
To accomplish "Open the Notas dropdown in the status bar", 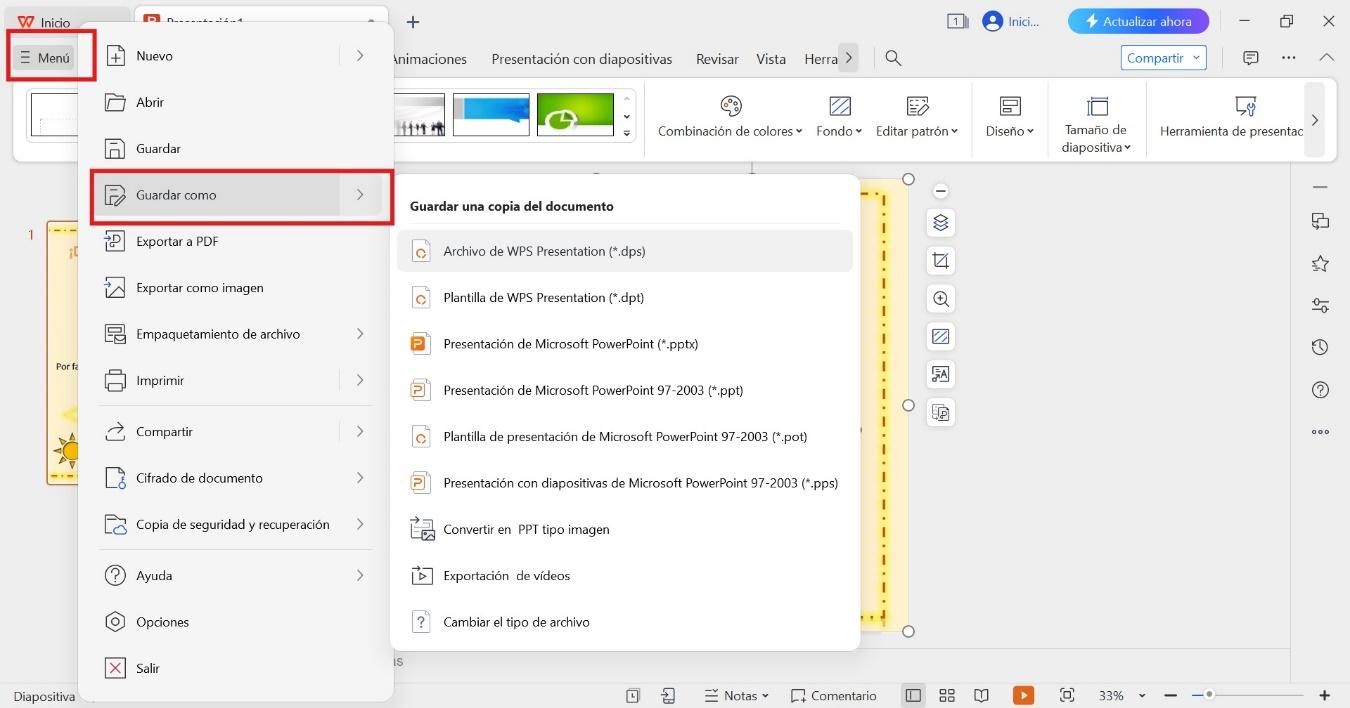I will (x=737, y=695).
